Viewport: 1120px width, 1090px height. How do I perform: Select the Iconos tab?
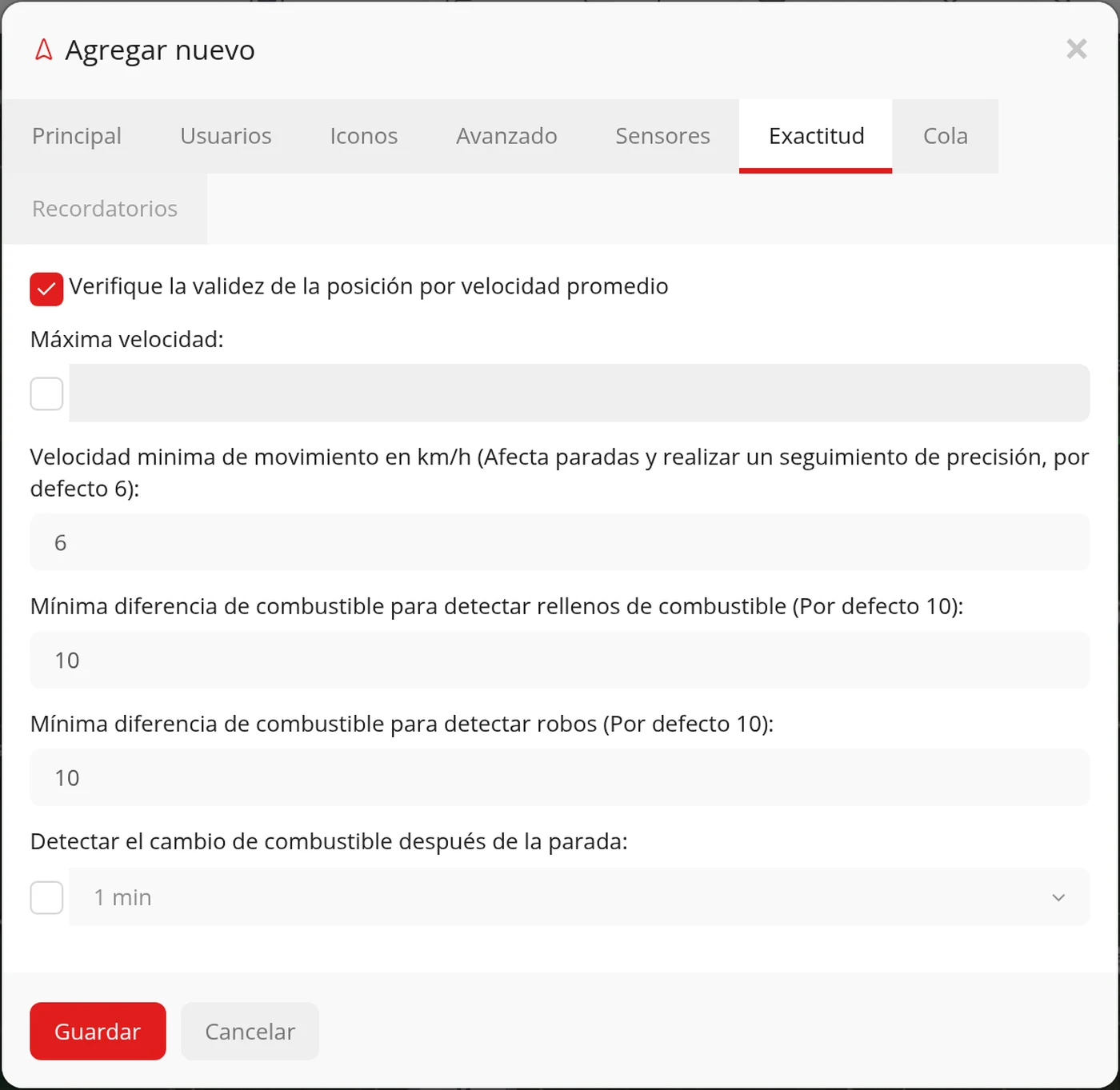pyautogui.click(x=364, y=136)
